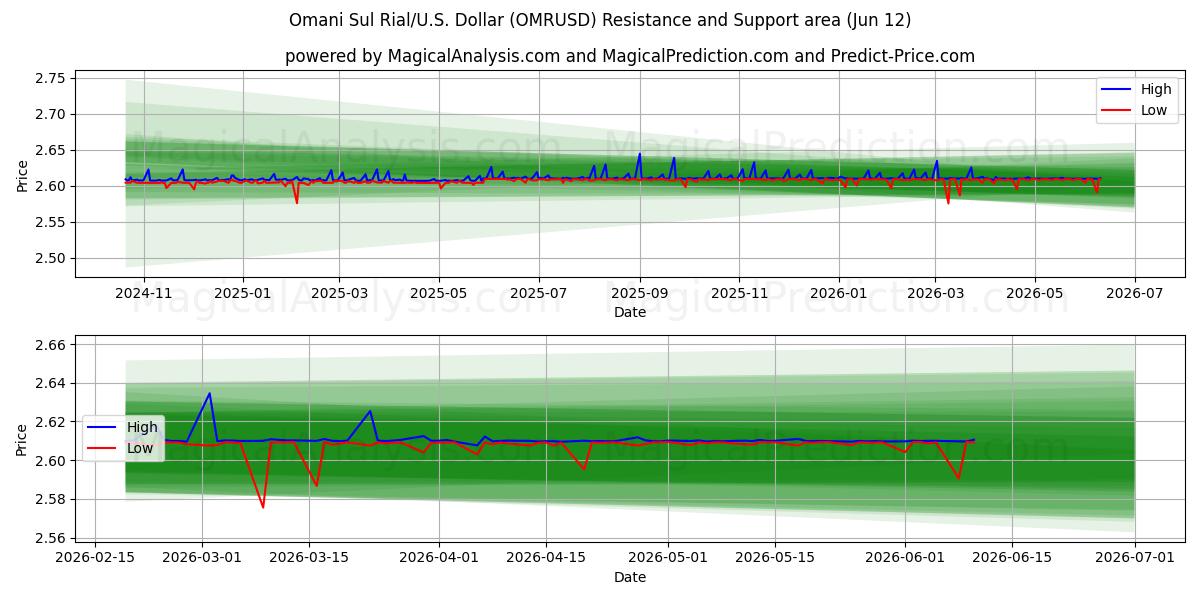Click the '2025-05' tick label on top chart

point(438,293)
